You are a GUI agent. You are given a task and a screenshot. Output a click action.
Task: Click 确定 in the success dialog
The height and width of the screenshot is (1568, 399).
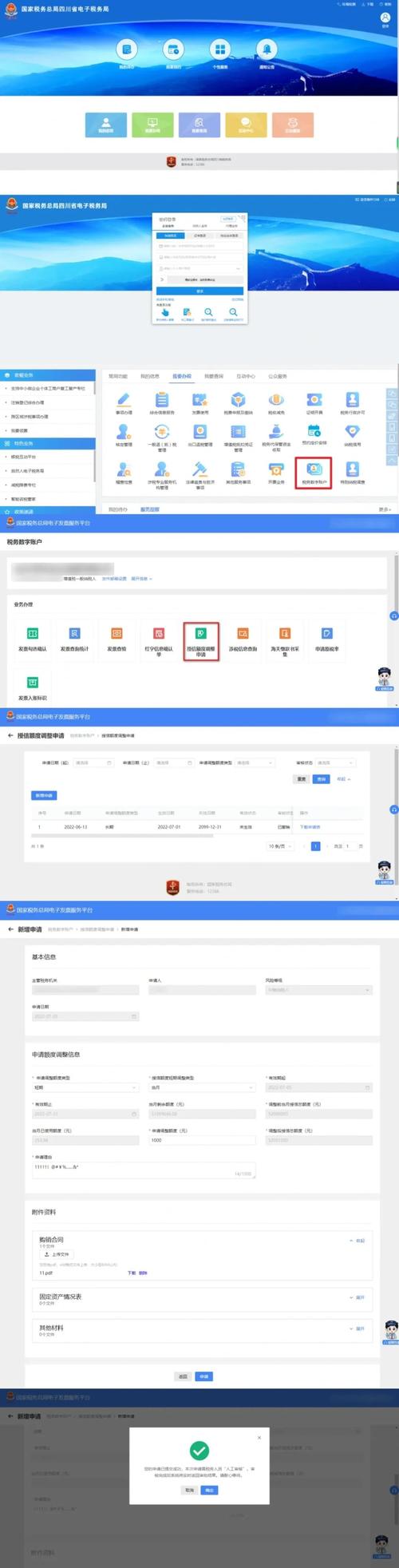[x=210, y=1491]
